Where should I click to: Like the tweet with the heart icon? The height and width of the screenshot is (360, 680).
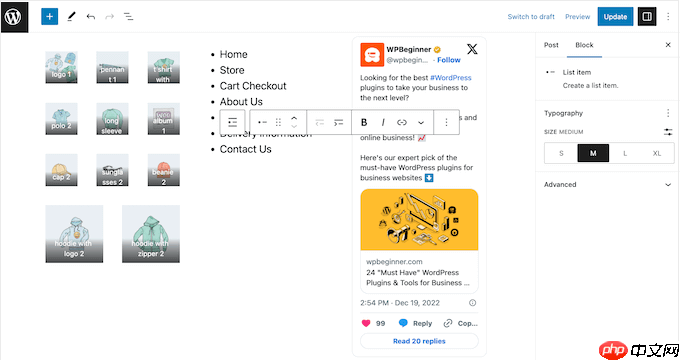[x=366, y=323]
